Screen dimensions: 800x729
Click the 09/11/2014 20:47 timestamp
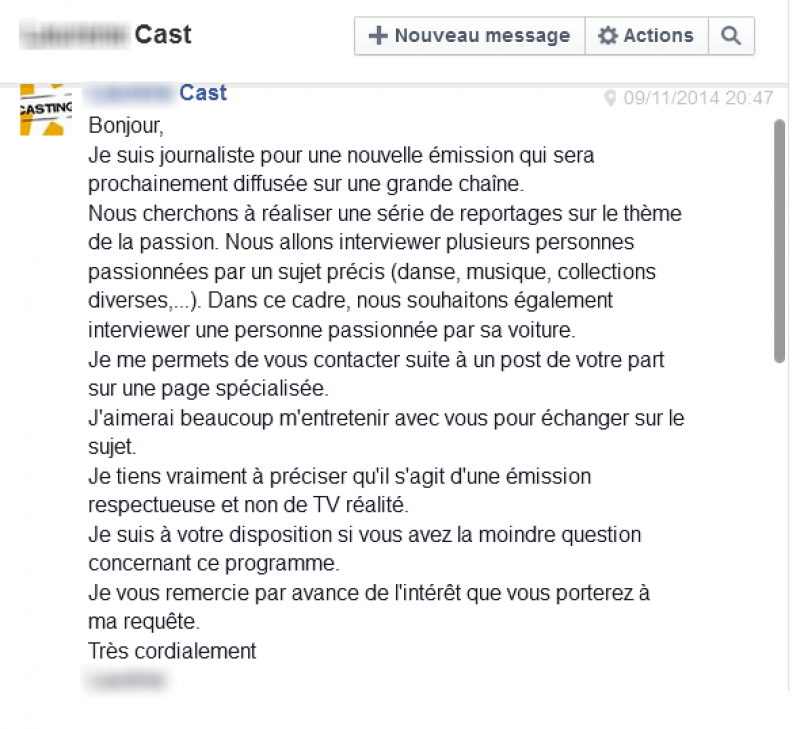click(698, 97)
